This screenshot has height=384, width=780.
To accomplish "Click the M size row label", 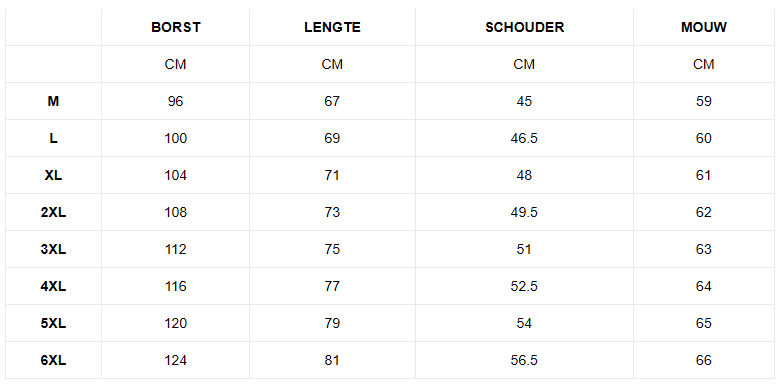I will point(53,101).
